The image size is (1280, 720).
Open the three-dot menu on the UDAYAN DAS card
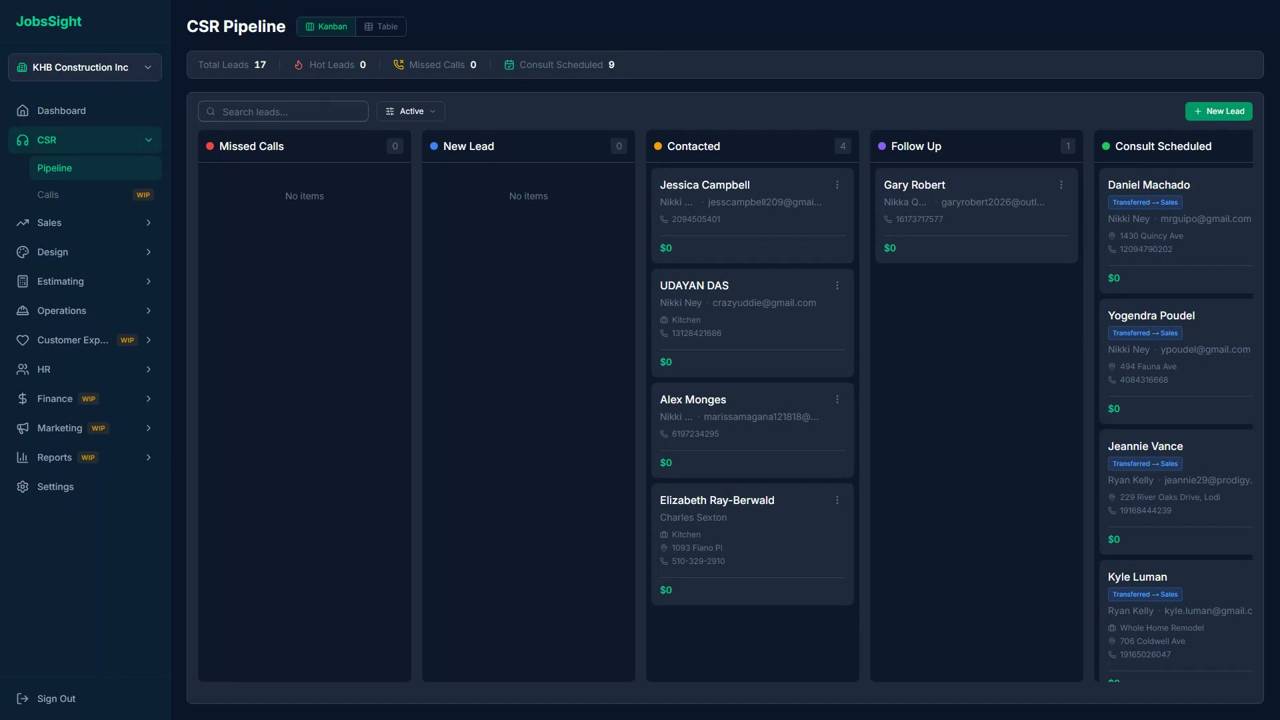click(837, 286)
